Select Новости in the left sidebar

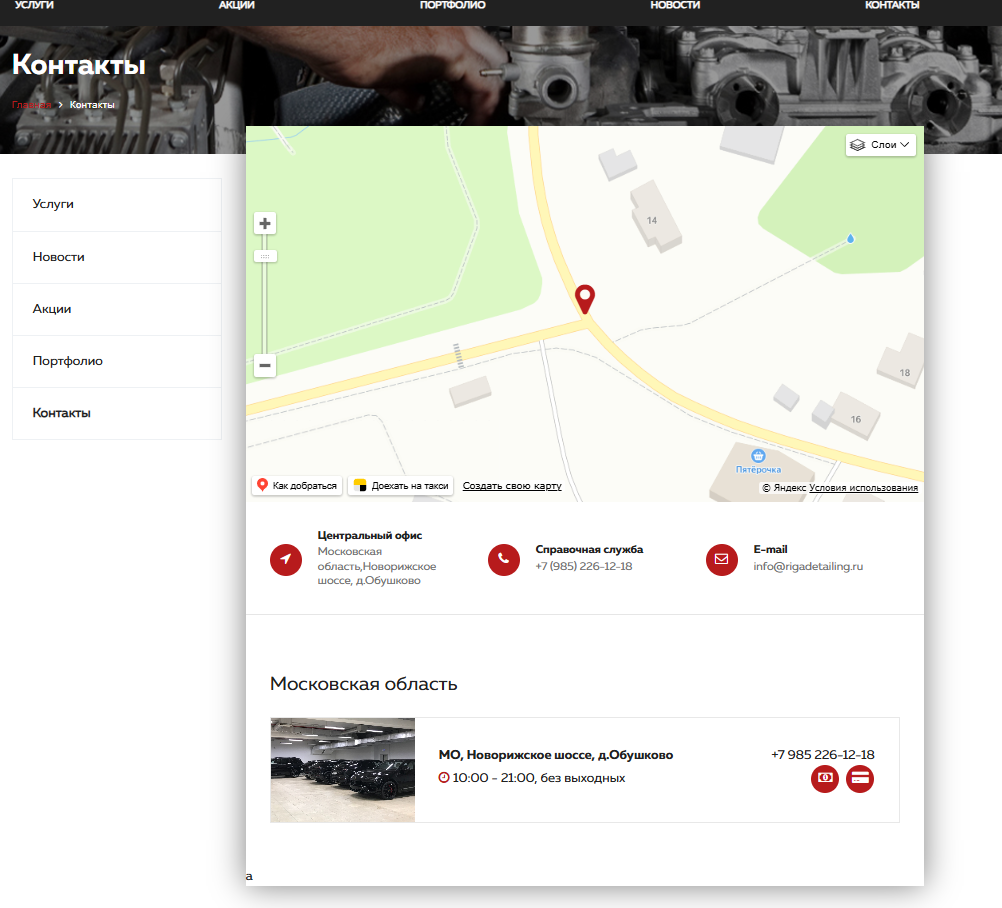[x=59, y=257]
